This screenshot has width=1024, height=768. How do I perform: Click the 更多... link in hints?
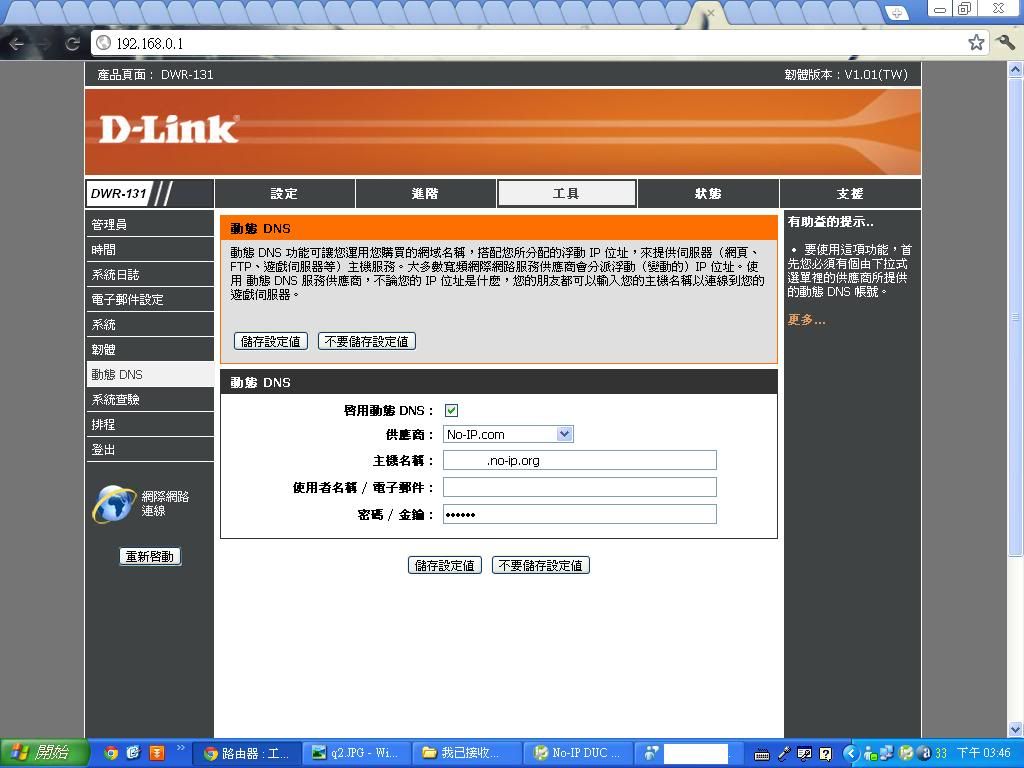(x=806, y=320)
